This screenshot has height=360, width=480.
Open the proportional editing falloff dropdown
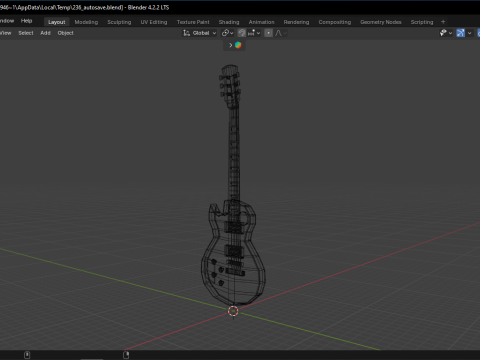pos(281,33)
